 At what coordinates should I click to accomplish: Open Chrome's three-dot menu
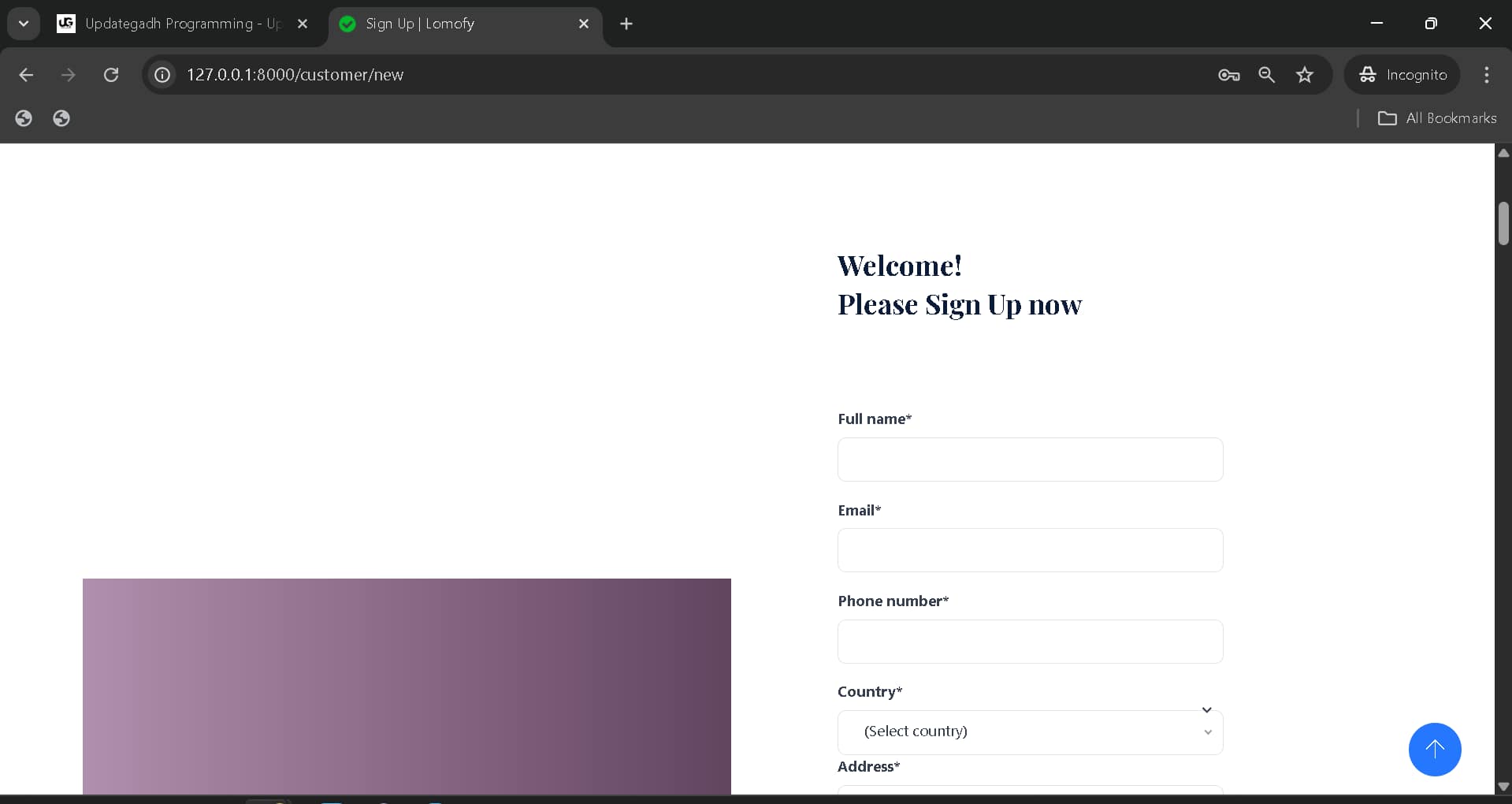click(1486, 74)
